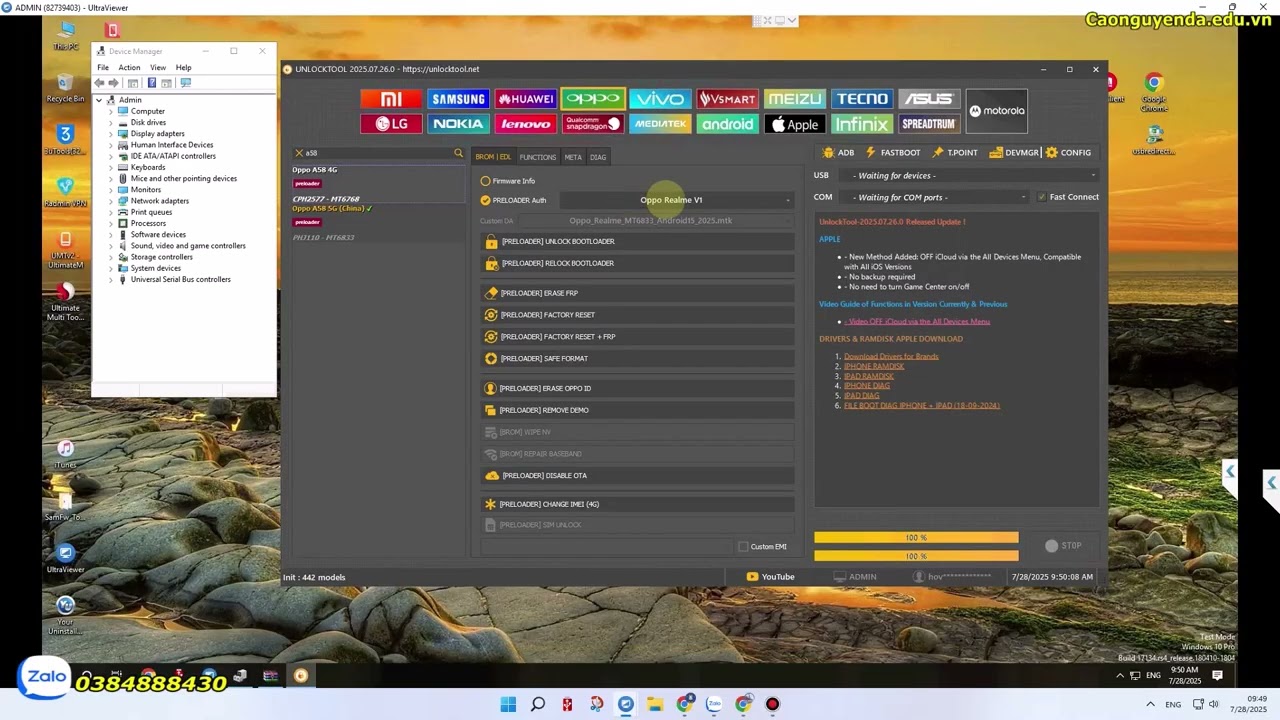This screenshot has height=720, width=1280.
Task: Select the Asus brand logo
Action: pos(929,99)
